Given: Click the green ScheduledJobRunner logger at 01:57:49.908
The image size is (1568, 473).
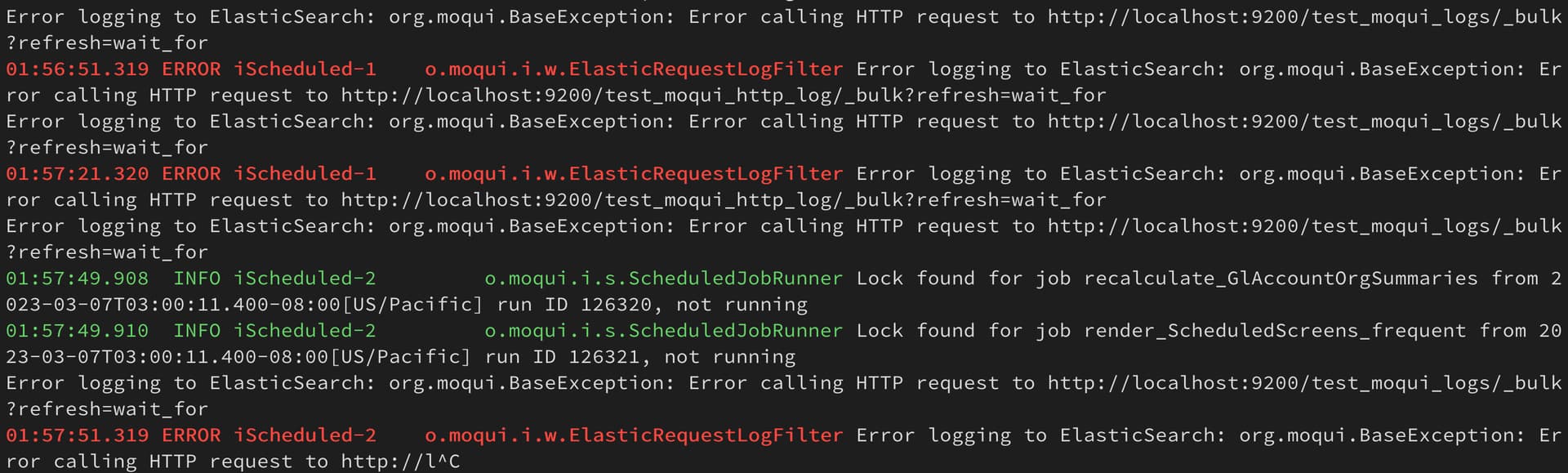Looking at the screenshot, I should click(663, 279).
